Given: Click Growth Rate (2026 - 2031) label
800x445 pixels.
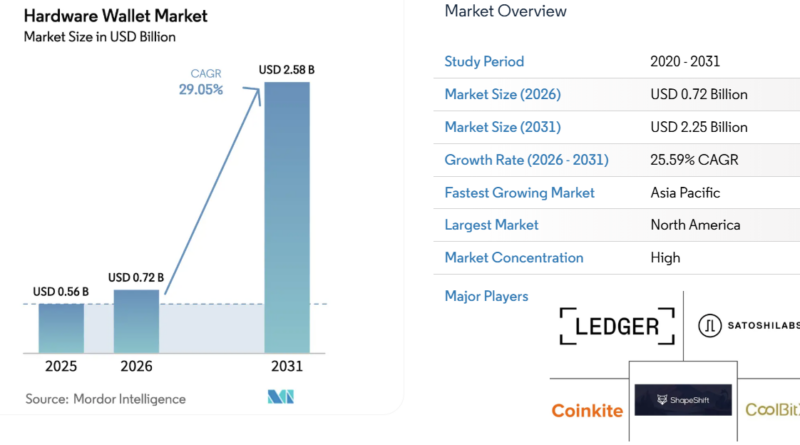Looking at the screenshot, I should tap(526, 160).
